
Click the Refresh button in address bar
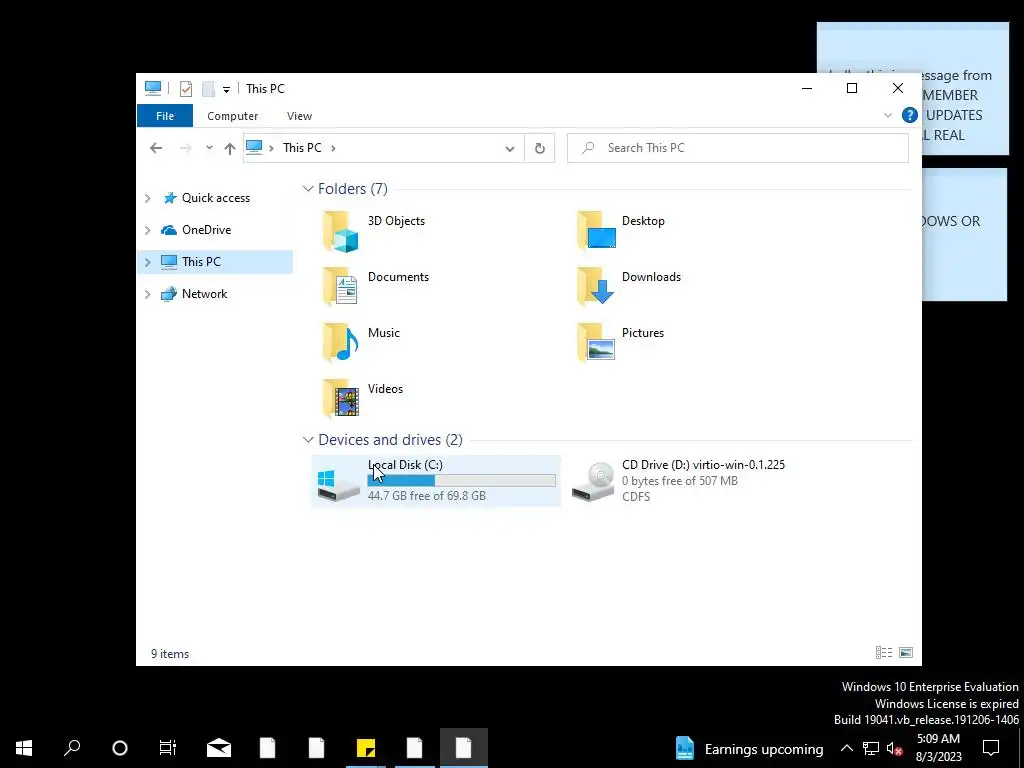point(539,148)
